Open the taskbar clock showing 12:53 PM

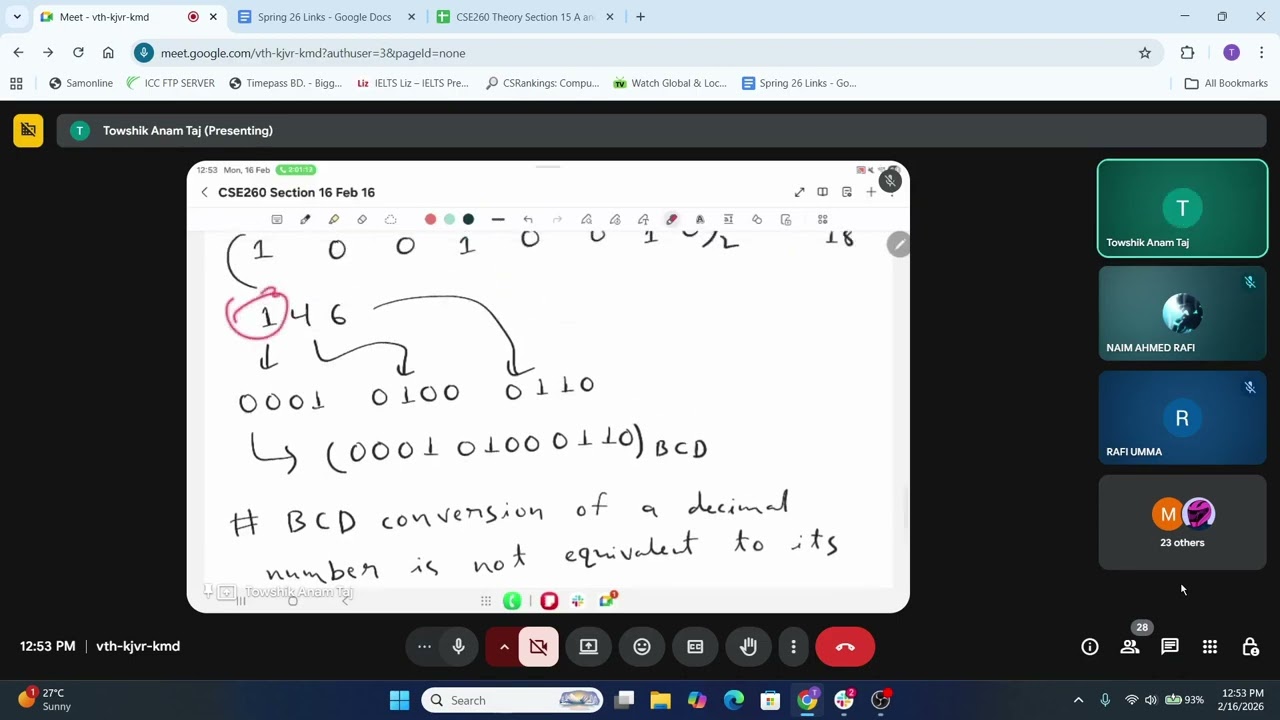point(1242,699)
